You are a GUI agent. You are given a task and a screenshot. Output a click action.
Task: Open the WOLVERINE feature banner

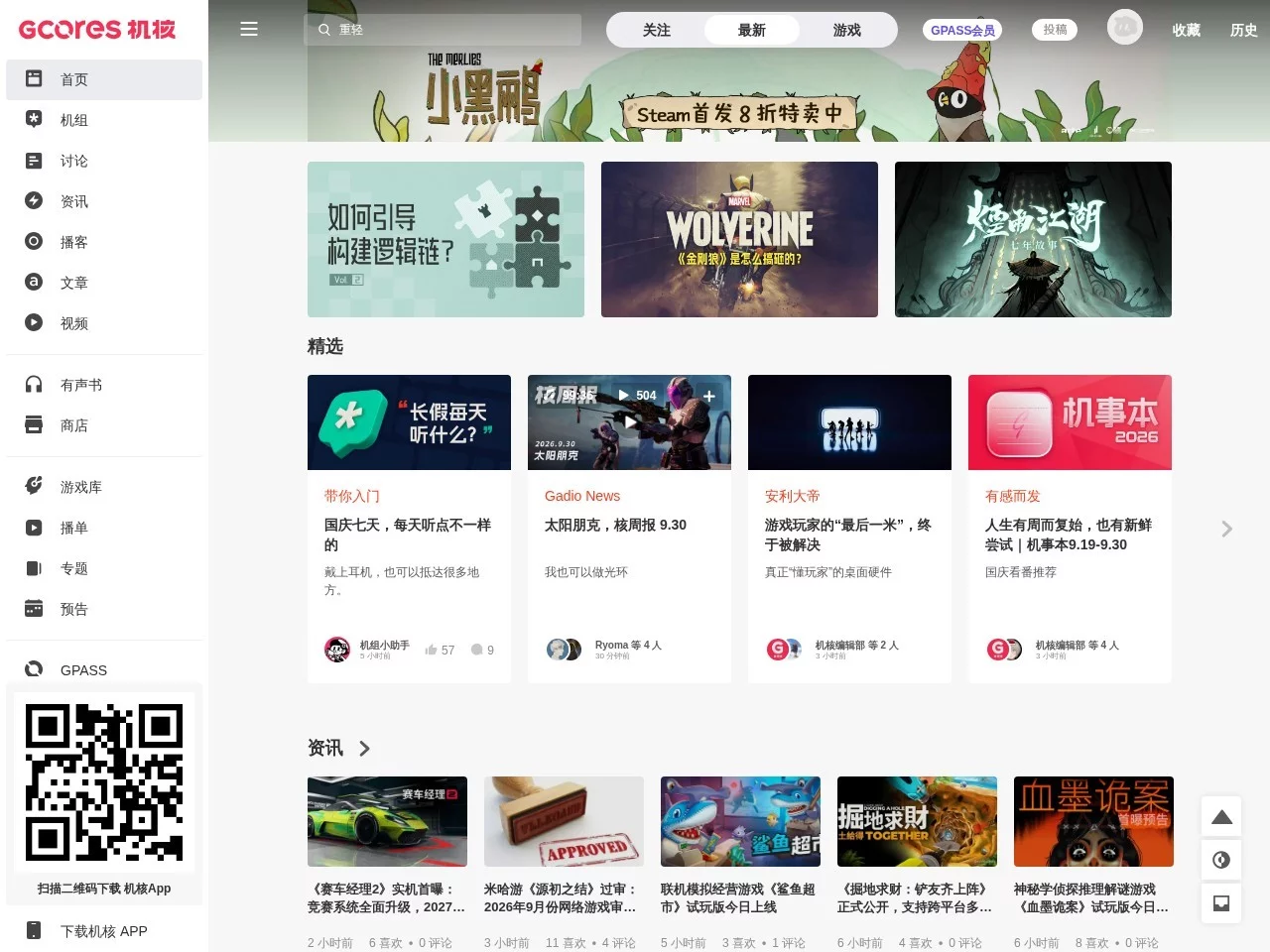(x=739, y=239)
